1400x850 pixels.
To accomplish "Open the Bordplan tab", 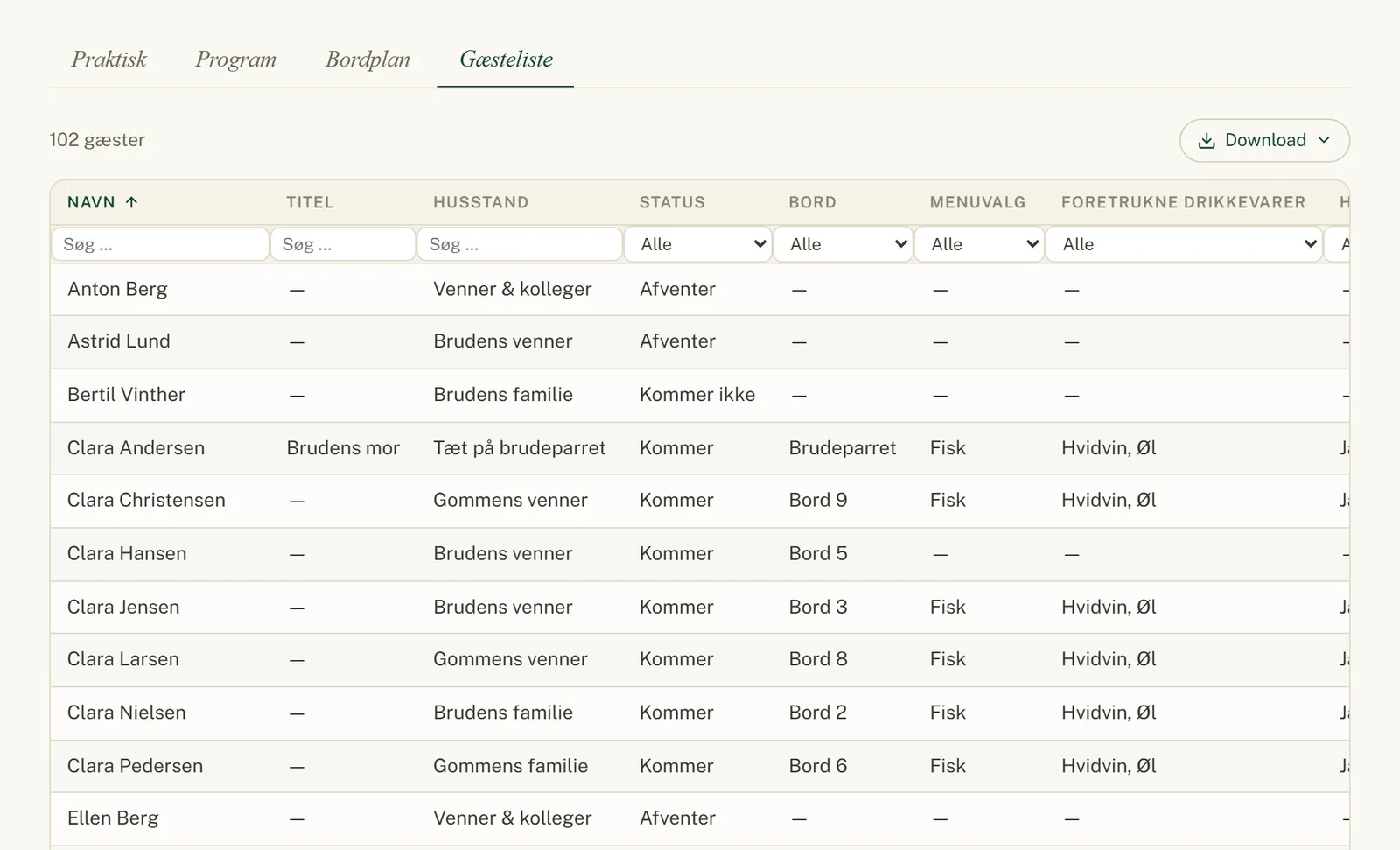I will (x=367, y=59).
